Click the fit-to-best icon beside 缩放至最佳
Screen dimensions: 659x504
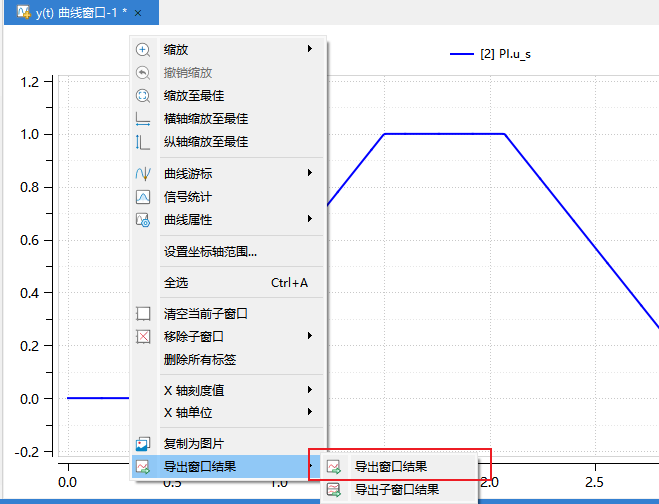(x=143, y=96)
